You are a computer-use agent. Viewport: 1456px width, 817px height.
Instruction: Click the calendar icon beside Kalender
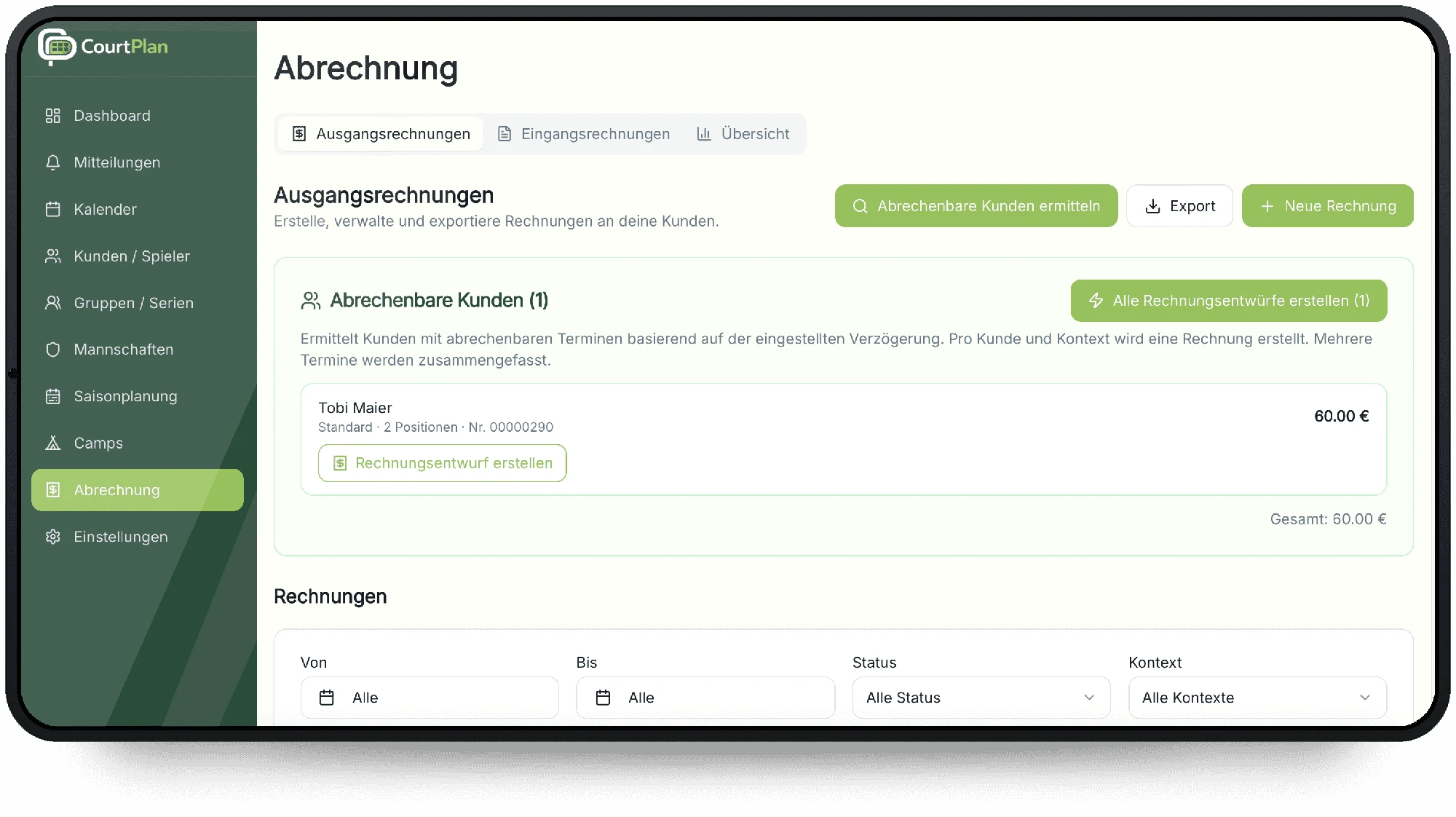click(52, 209)
